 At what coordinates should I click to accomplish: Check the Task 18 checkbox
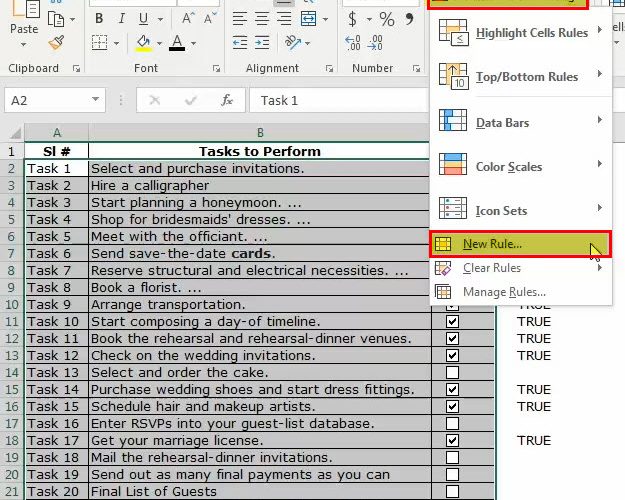pos(452,457)
